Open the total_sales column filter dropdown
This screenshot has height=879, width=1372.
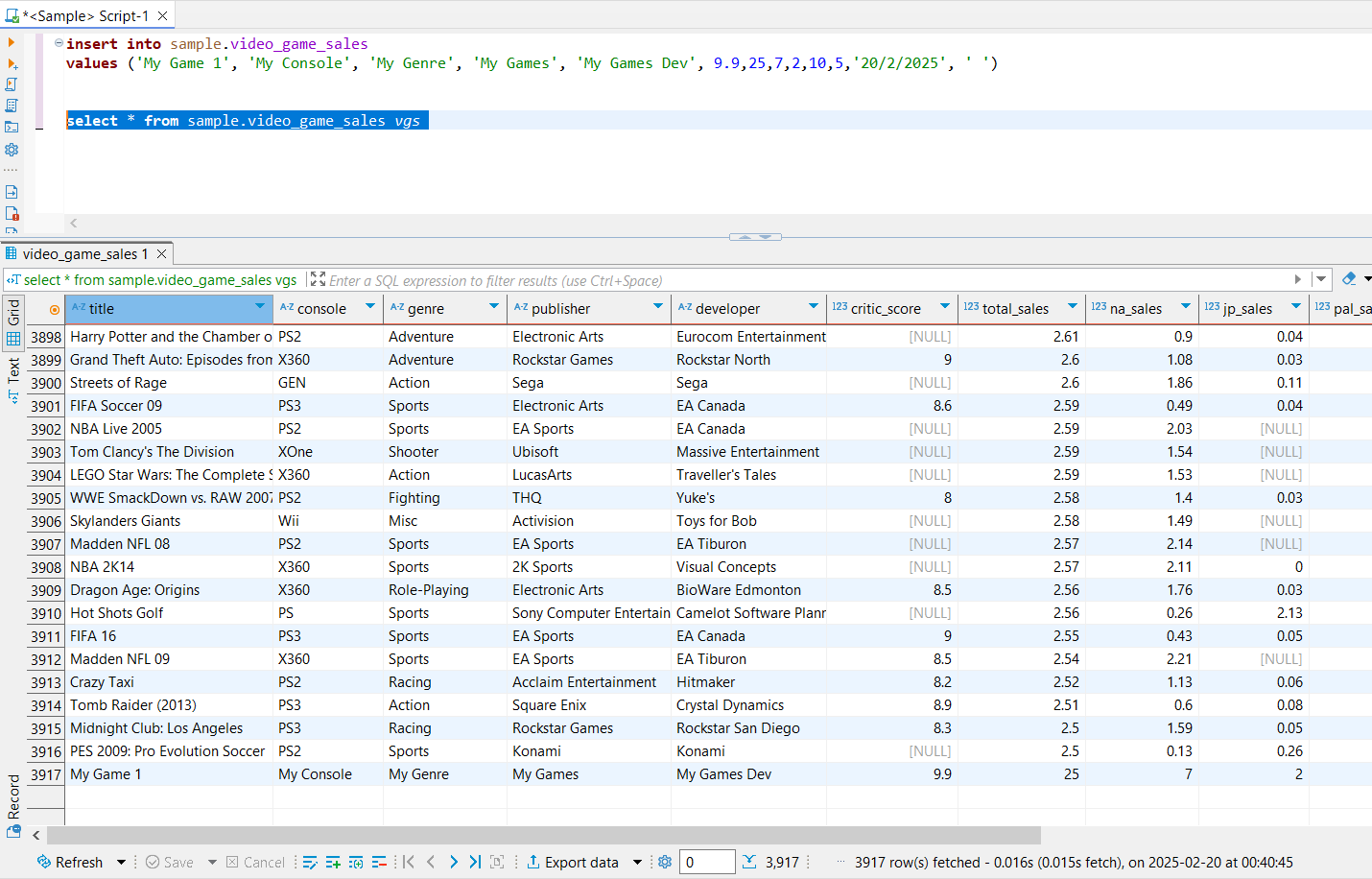[x=1071, y=307]
